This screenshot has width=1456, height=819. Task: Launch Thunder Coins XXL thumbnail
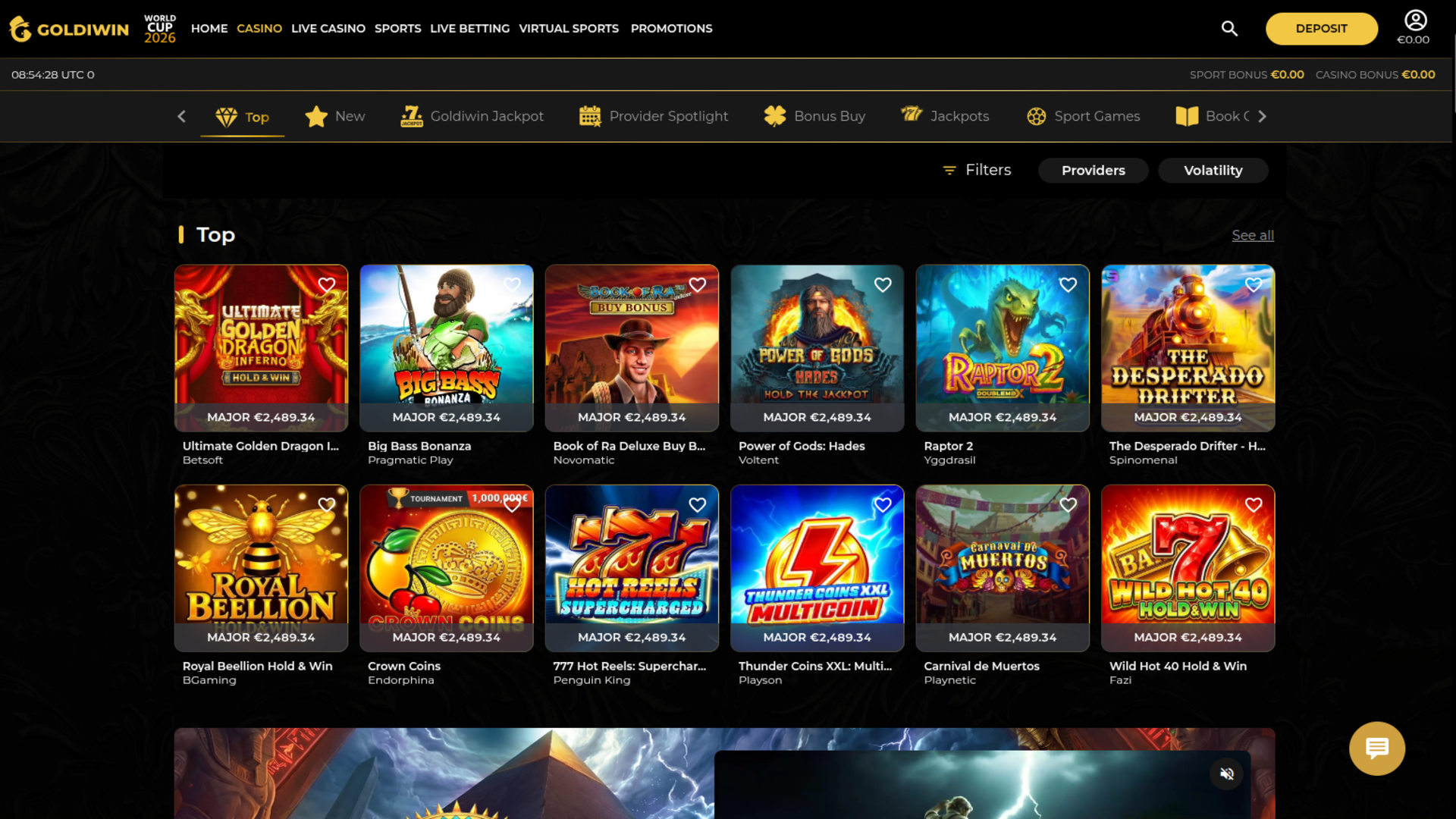point(817,568)
